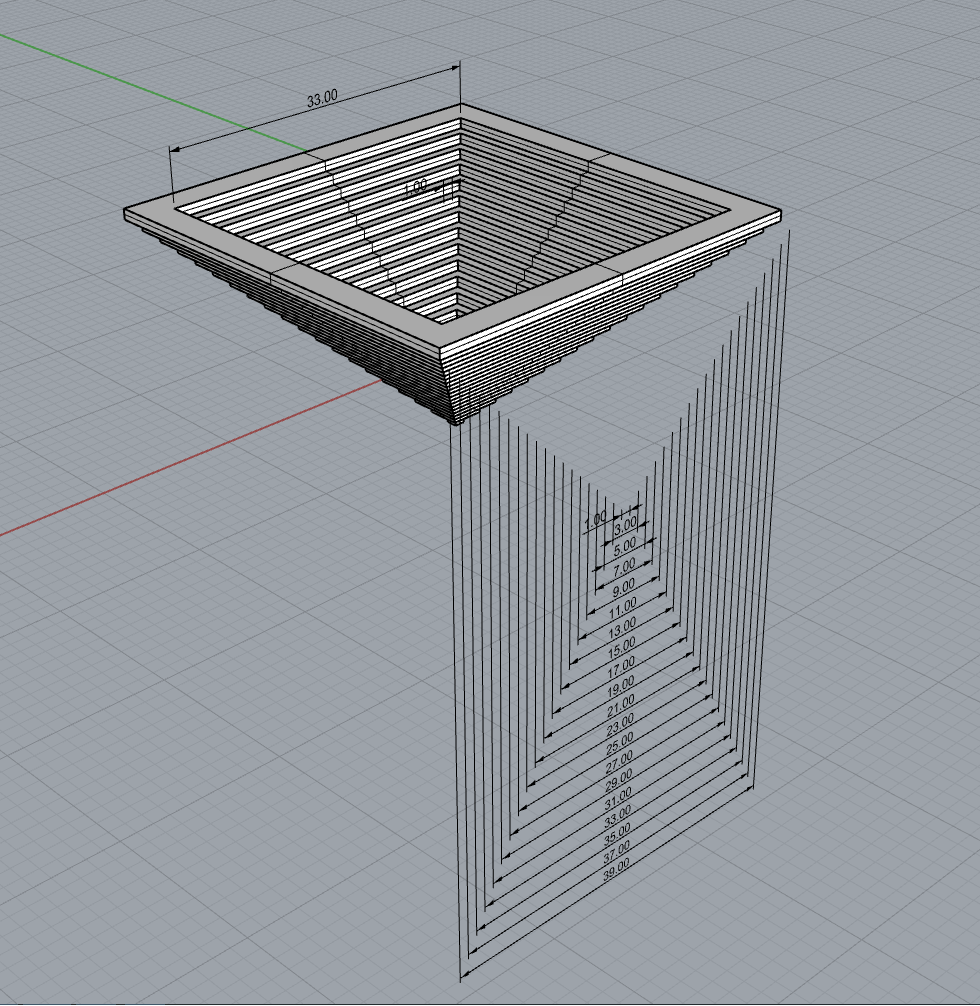980x1006 pixels.
Task: Pick the 25.00 dimension label
Action: 620,741
